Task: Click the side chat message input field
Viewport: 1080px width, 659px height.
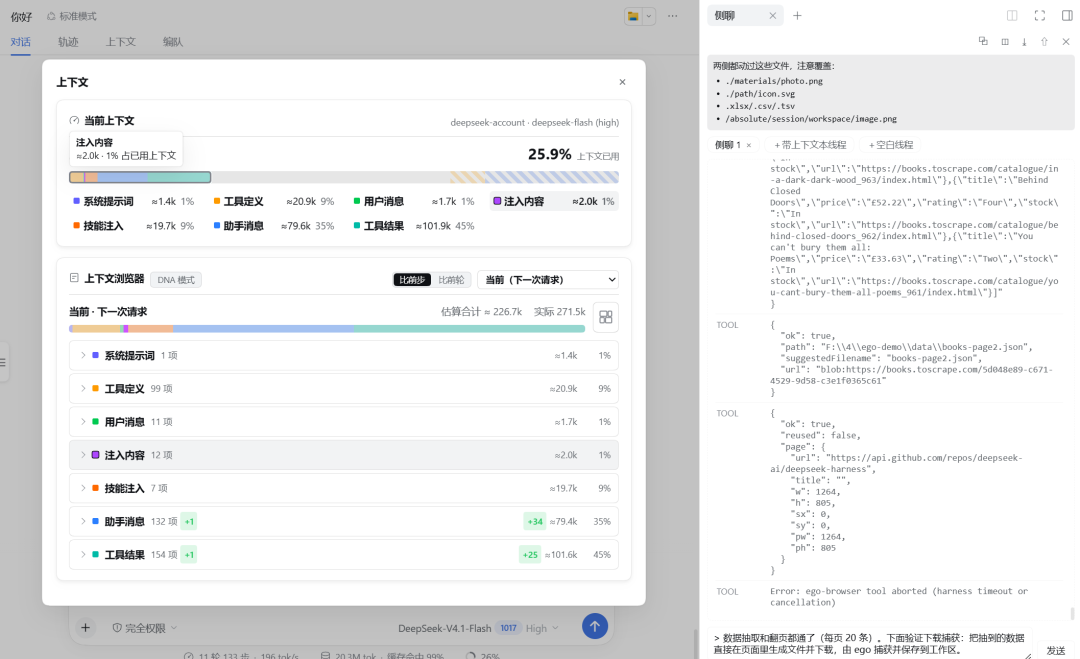Action: click(871, 643)
